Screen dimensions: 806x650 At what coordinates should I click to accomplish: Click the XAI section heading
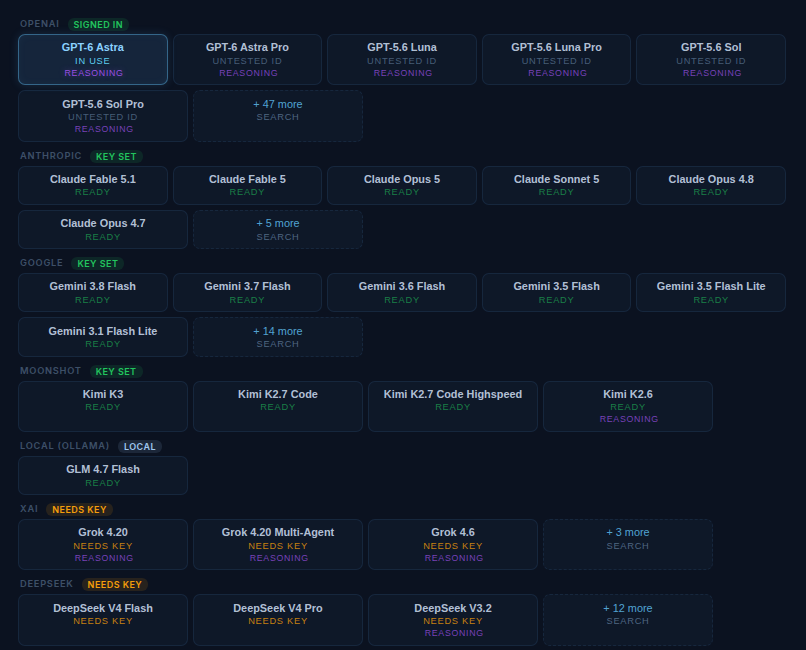(x=29, y=509)
